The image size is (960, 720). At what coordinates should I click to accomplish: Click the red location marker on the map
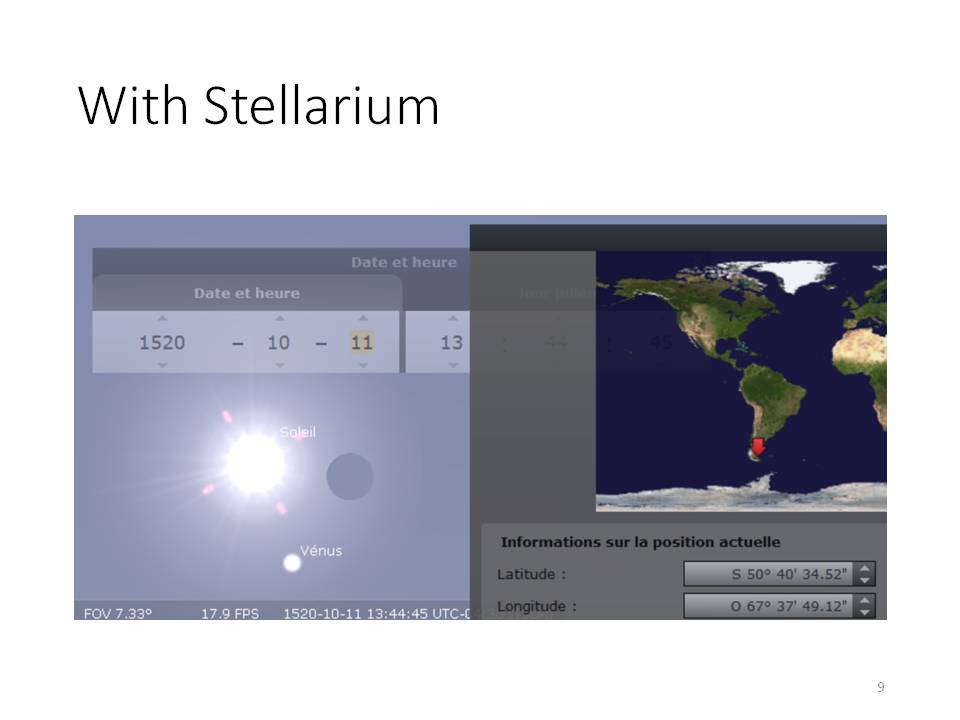tap(758, 448)
